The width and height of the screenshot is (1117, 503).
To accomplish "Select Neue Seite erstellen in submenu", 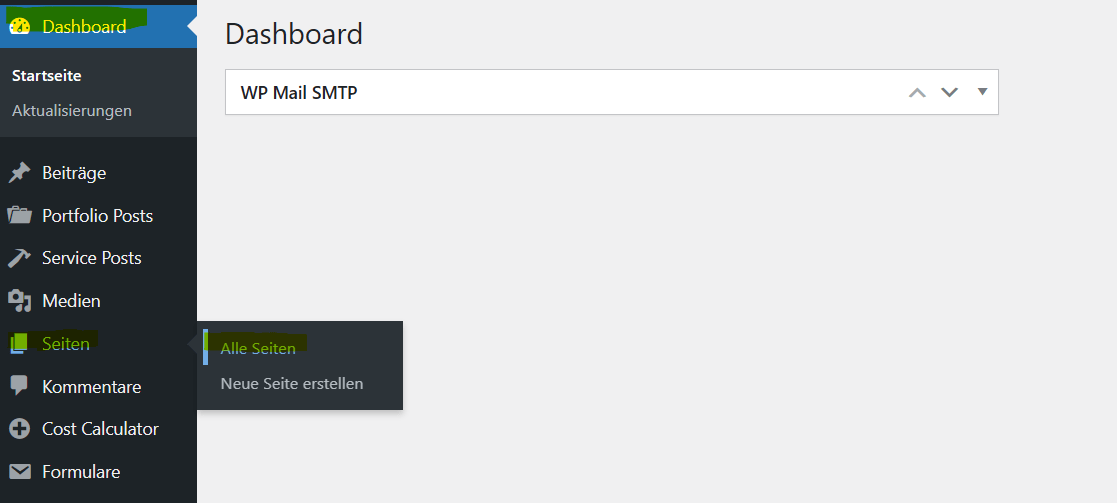I will [x=292, y=383].
